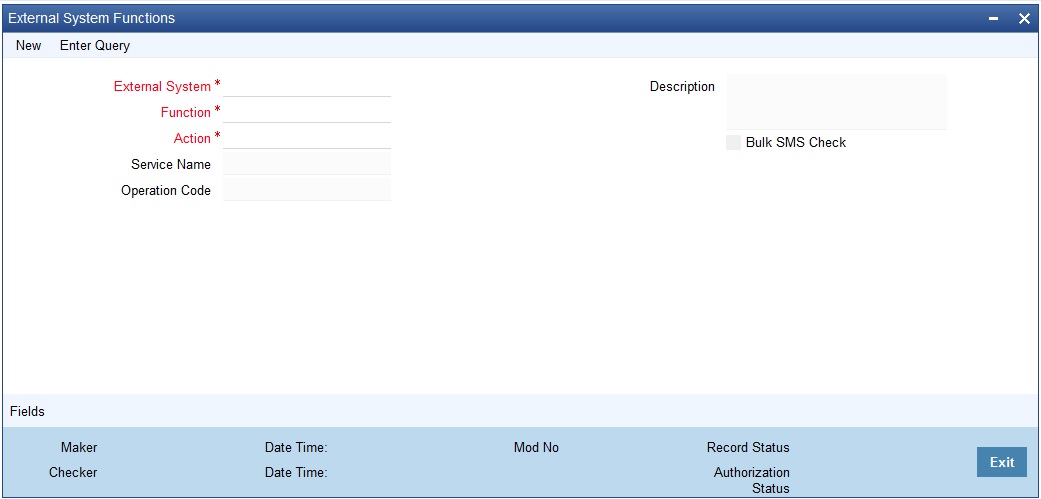
Task: Click into the Action input field
Action: pyautogui.click(x=307, y=138)
